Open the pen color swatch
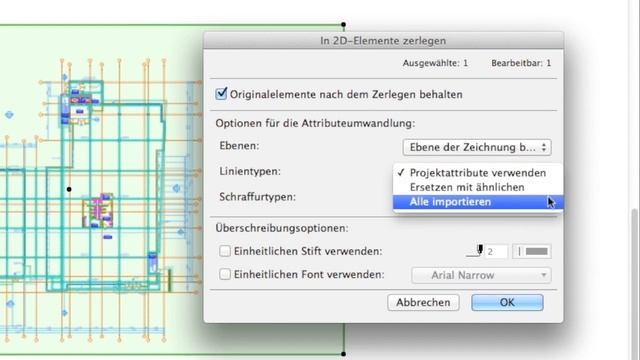 [532, 251]
